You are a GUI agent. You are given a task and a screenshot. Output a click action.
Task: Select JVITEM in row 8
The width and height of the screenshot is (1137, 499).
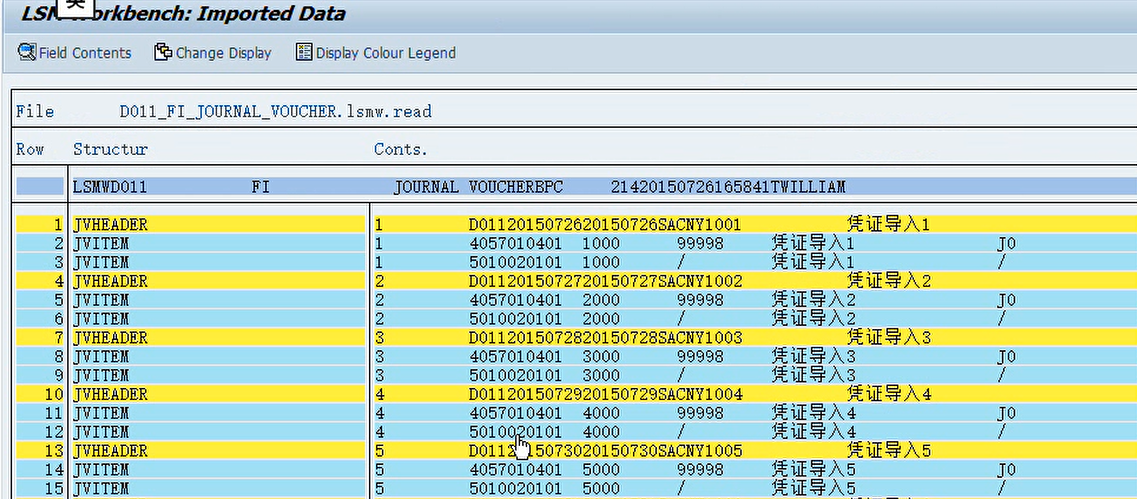(101, 357)
